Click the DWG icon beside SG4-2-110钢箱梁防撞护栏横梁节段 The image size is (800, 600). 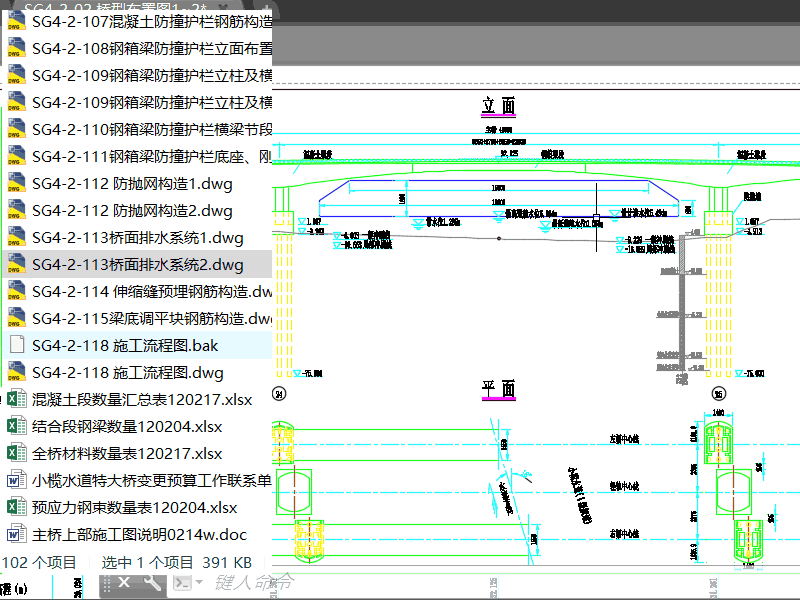coord(16,130)
